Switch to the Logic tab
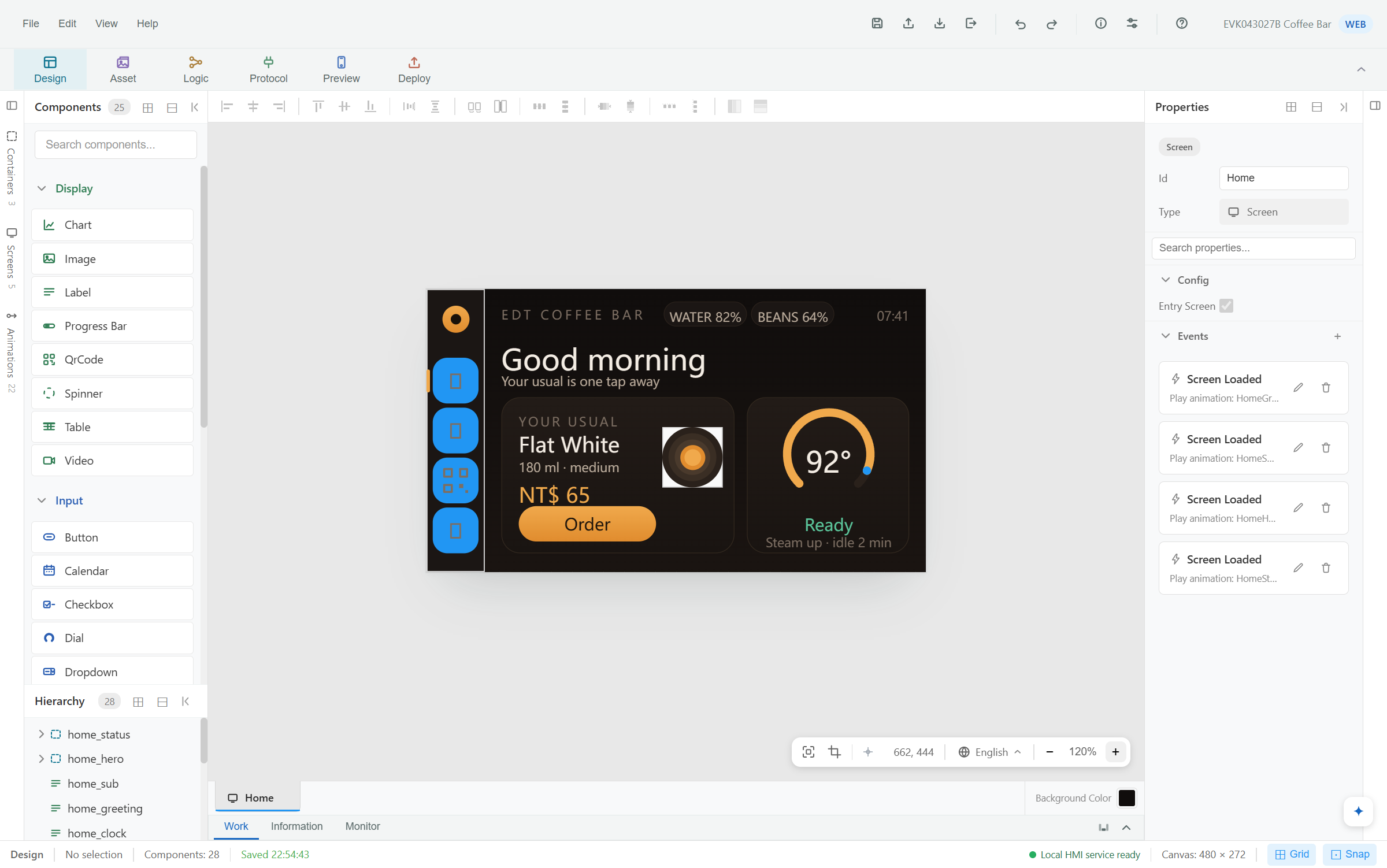 click(x=195, y=69)
